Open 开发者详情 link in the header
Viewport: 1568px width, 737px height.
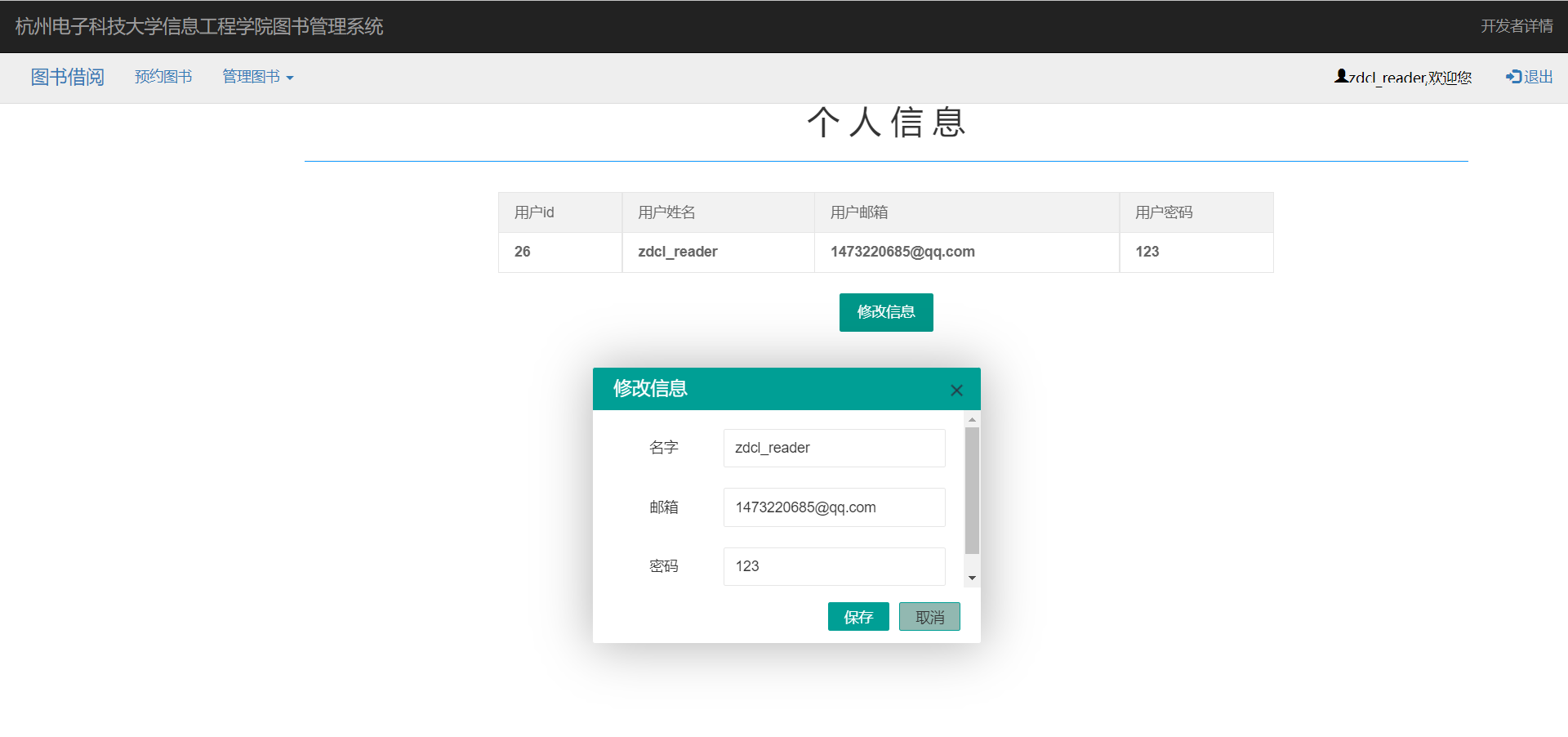coord(1517,26)
